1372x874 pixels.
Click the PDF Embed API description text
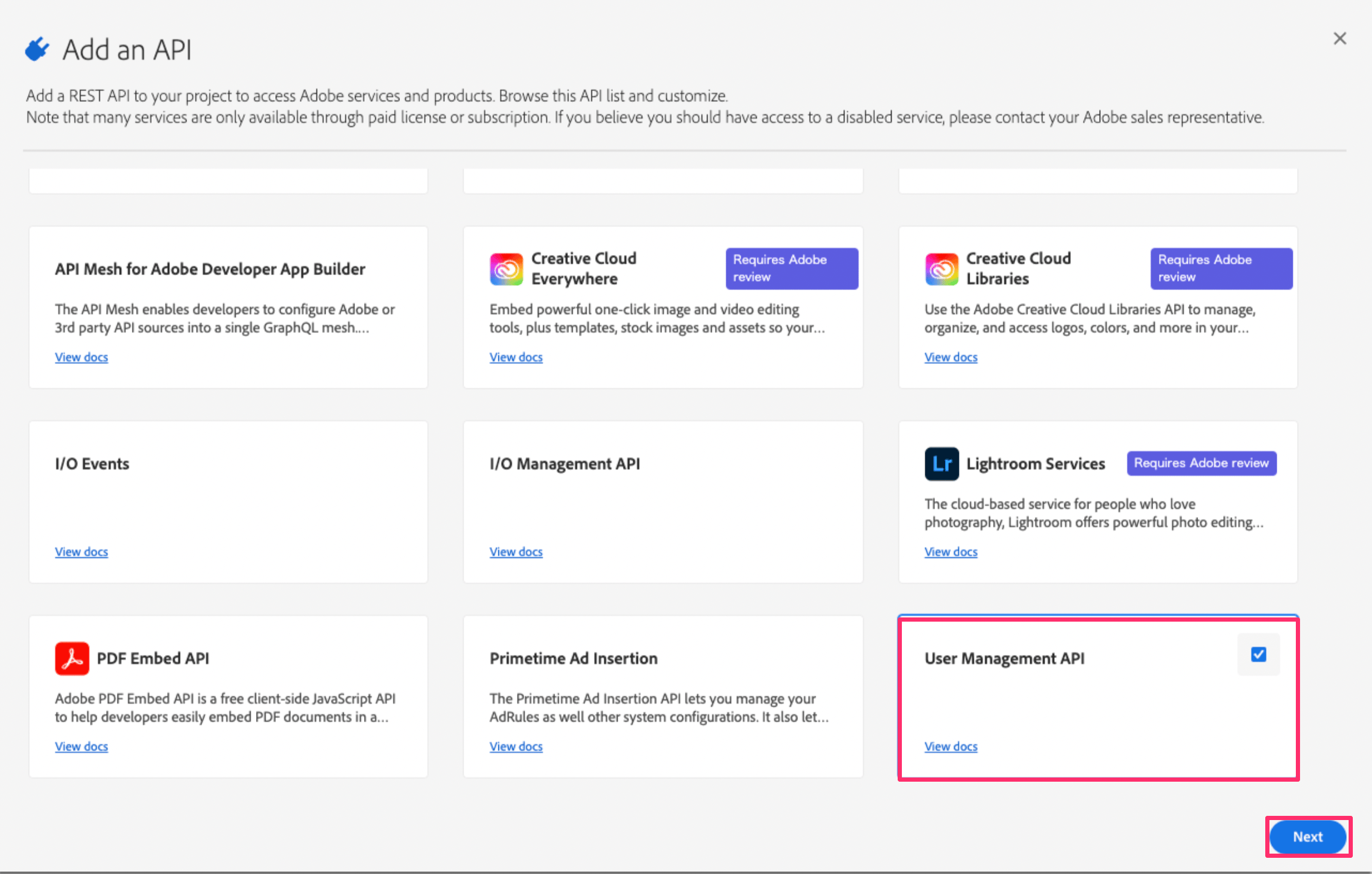pyautogui.click(x=225, y=708)
